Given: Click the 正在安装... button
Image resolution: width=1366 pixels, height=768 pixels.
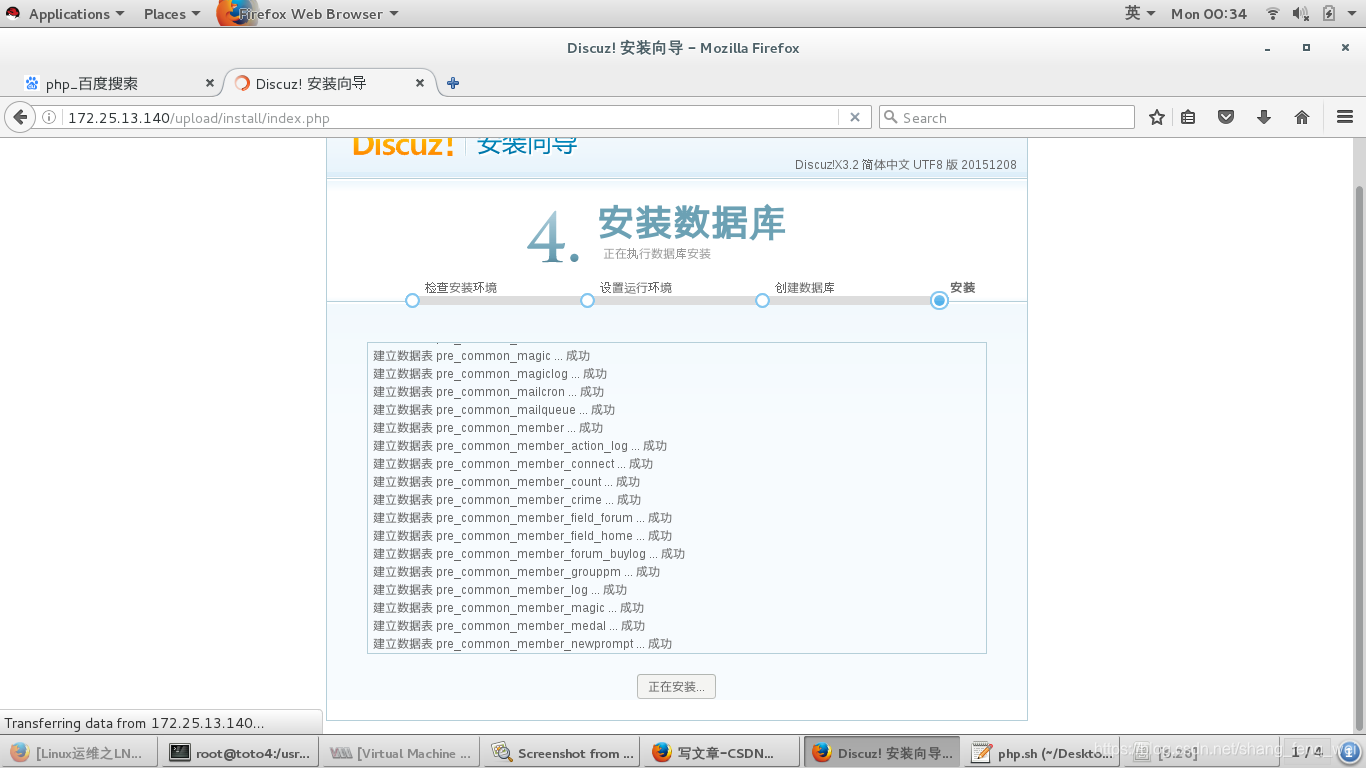Looking at the screenshot, I should point(676,686).
